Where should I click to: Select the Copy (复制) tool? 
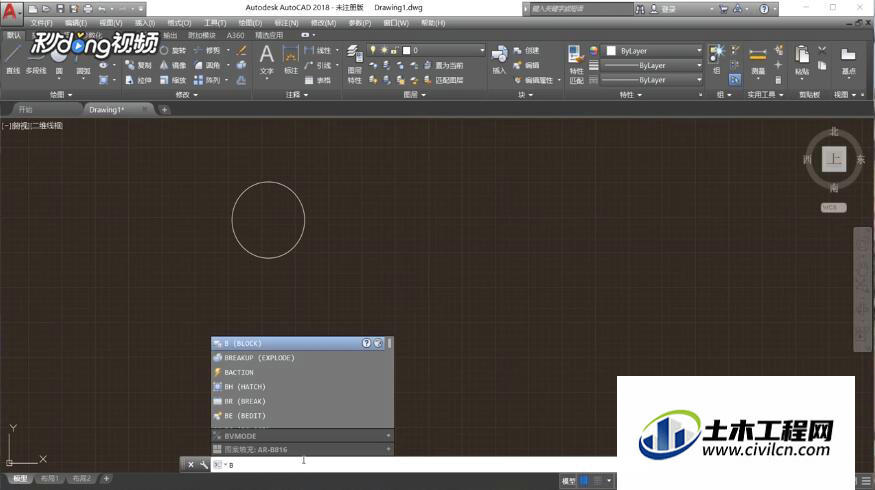(x=138, y=65)
